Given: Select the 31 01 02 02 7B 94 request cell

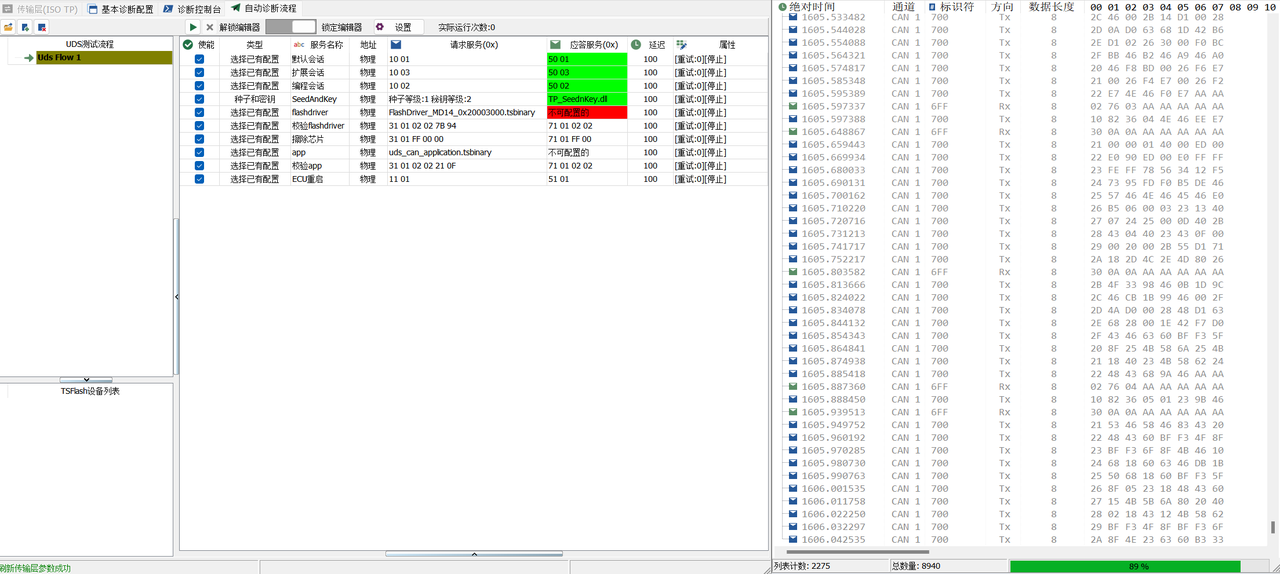Looking at the screenshot, I should (x=466, y=126).
